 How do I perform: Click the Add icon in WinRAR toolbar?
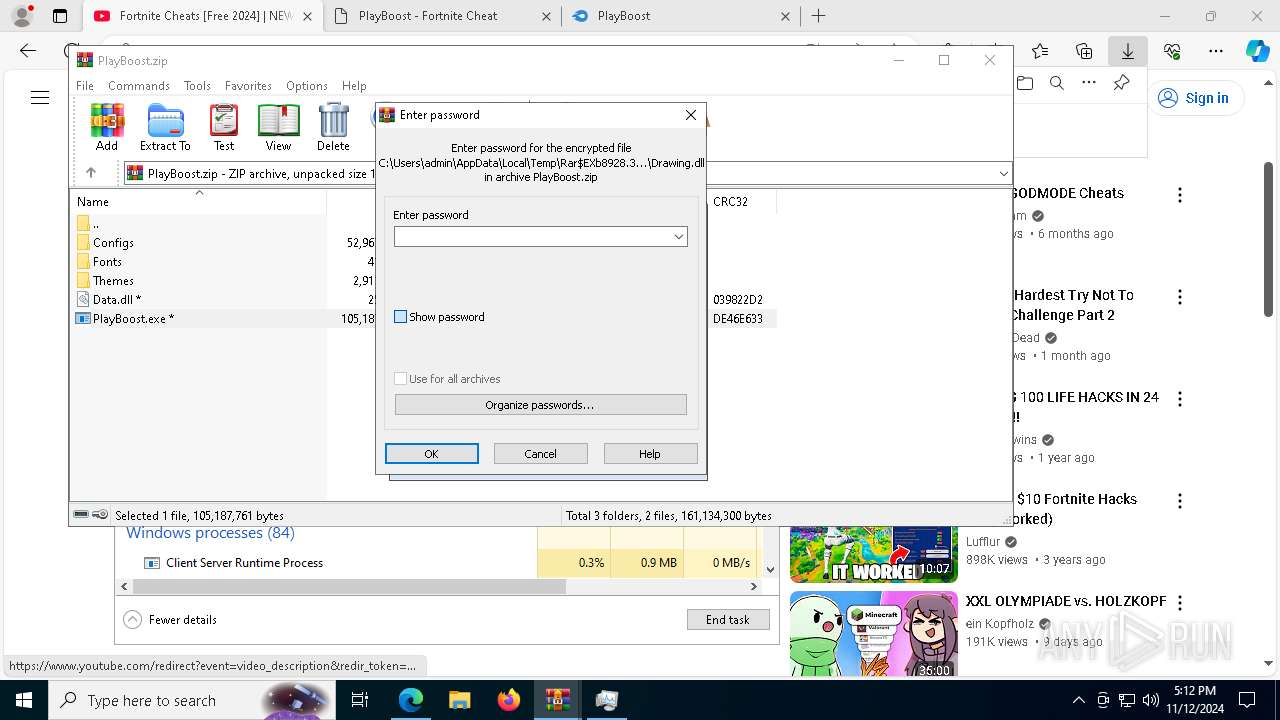(107, 127)
